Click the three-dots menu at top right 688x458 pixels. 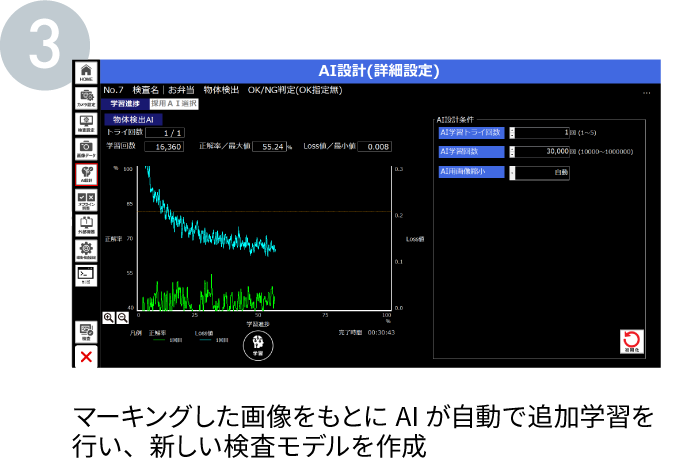646,93
